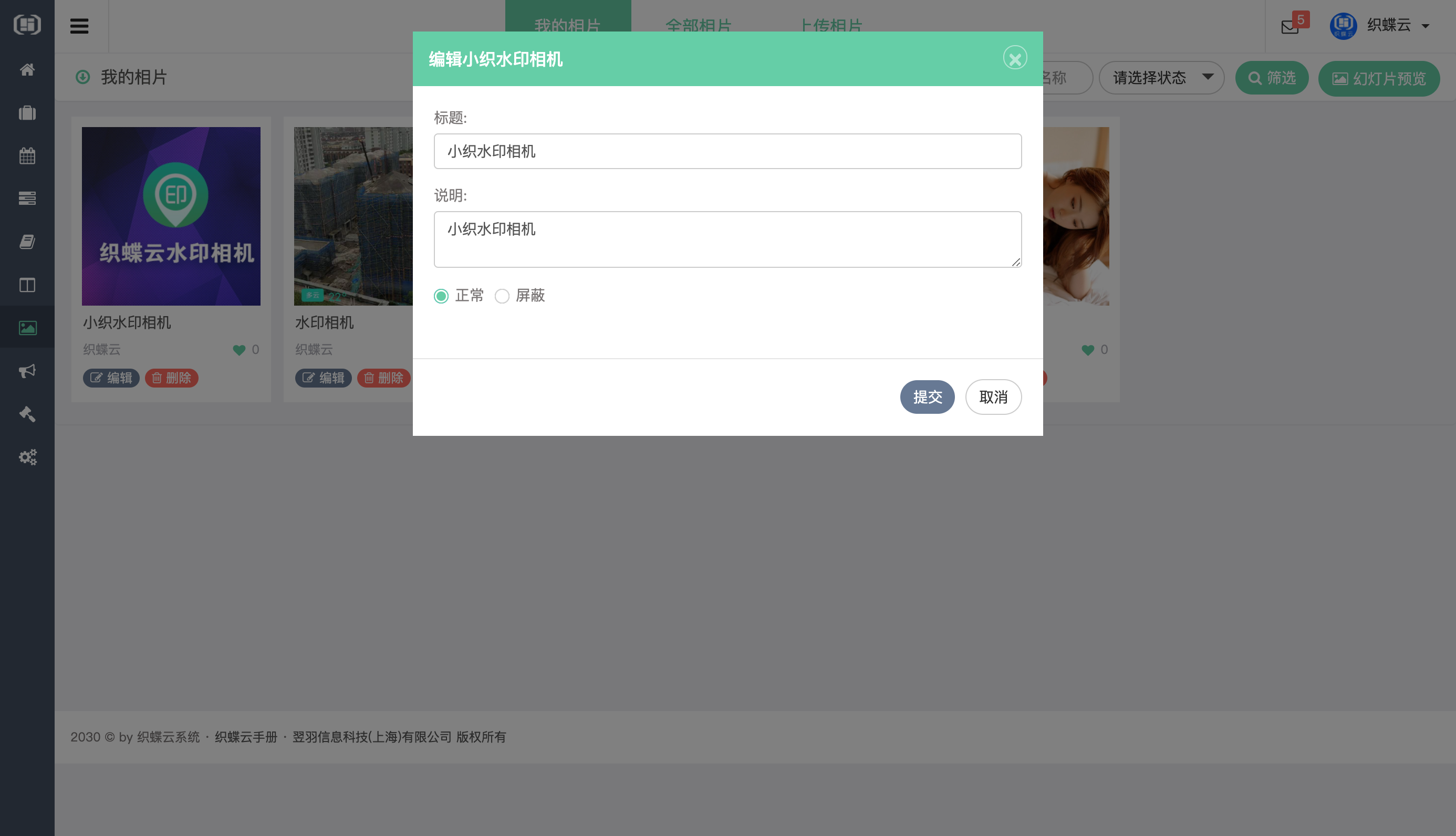Switch to the 上传相片 tab
This screenshot has height=836, width=1456.
831,24
